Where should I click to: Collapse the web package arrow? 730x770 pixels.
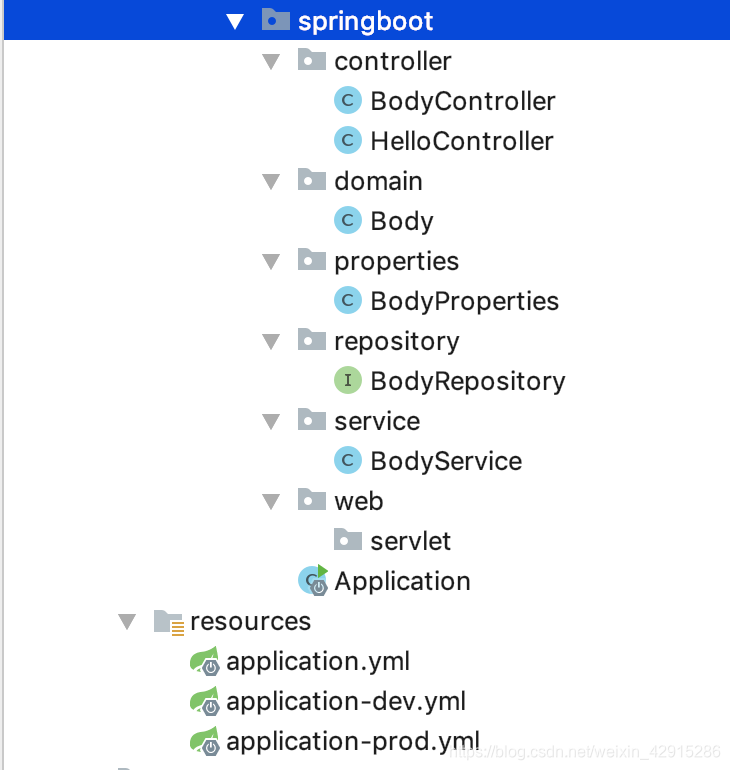click(x=271, y=502)
